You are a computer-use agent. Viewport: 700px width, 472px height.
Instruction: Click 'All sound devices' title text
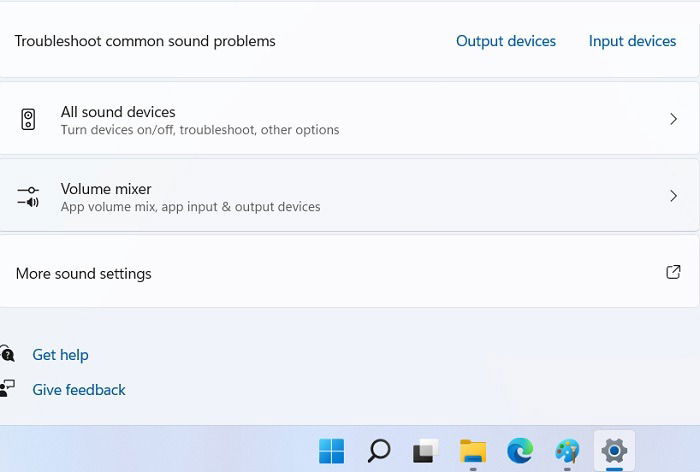coord(118,112)
